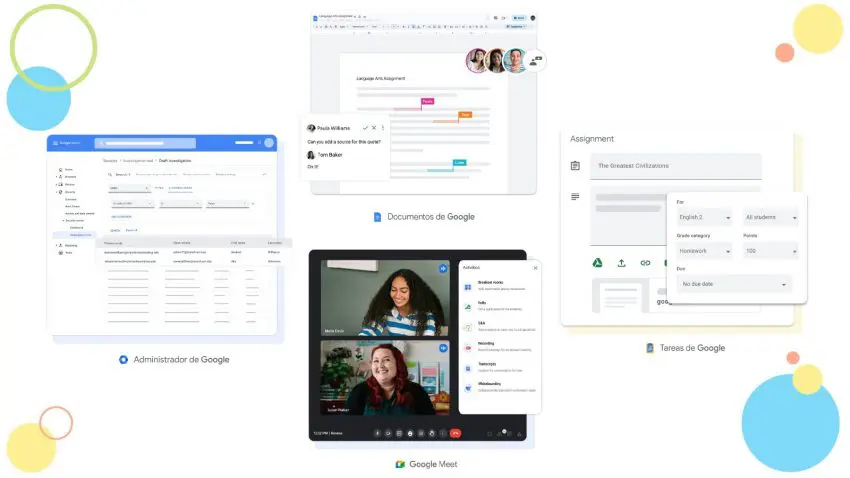Open the Points 100 dropdown
850x478 pixels.
[771, 251]
